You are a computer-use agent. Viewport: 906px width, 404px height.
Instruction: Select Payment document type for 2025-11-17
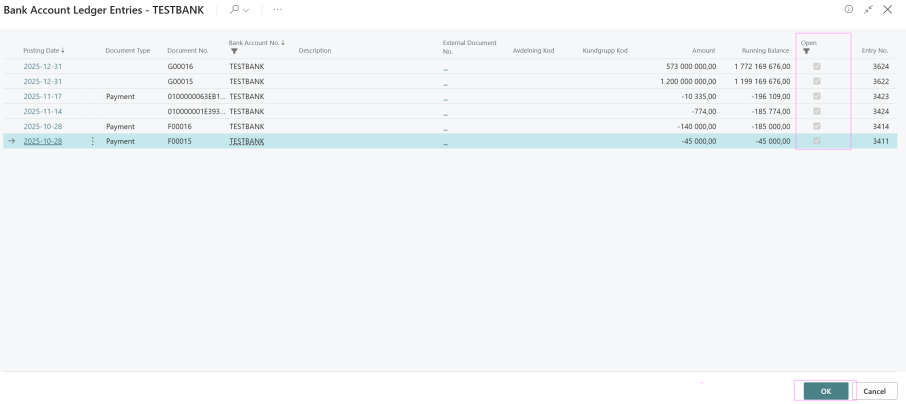[120, 97]
